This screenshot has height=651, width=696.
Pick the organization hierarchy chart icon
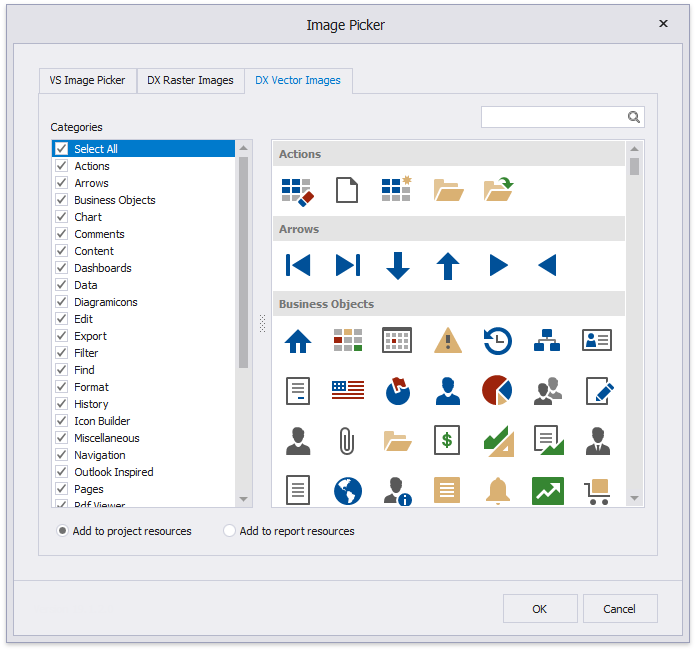click(547, 340)
